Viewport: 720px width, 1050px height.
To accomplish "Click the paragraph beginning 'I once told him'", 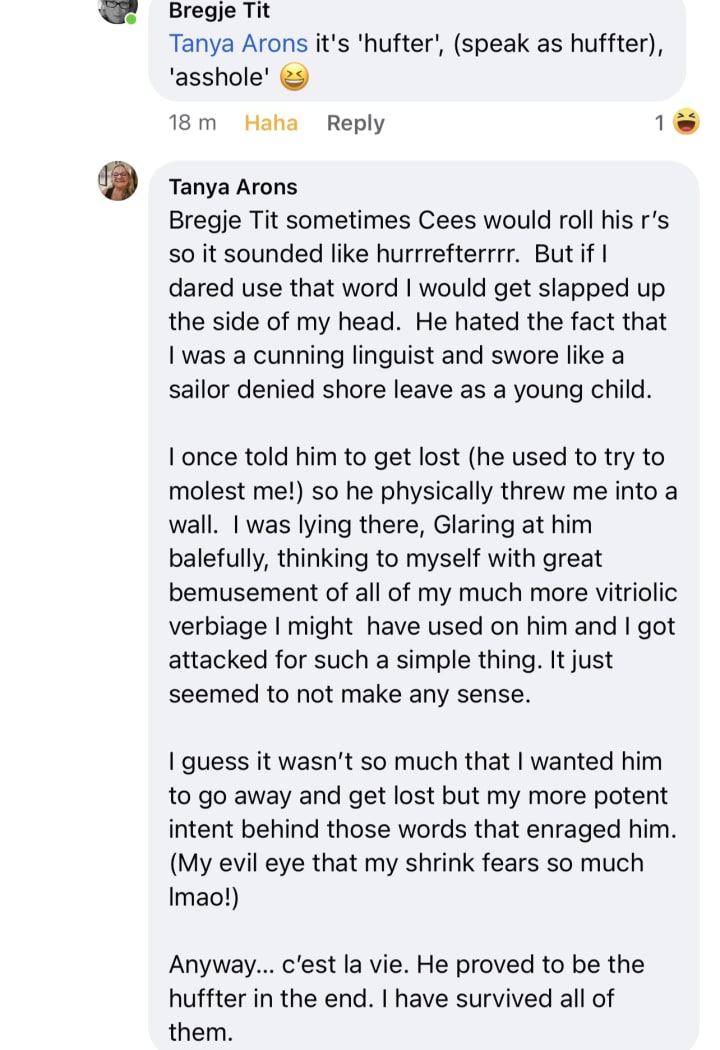I will [x=420, y=575].
